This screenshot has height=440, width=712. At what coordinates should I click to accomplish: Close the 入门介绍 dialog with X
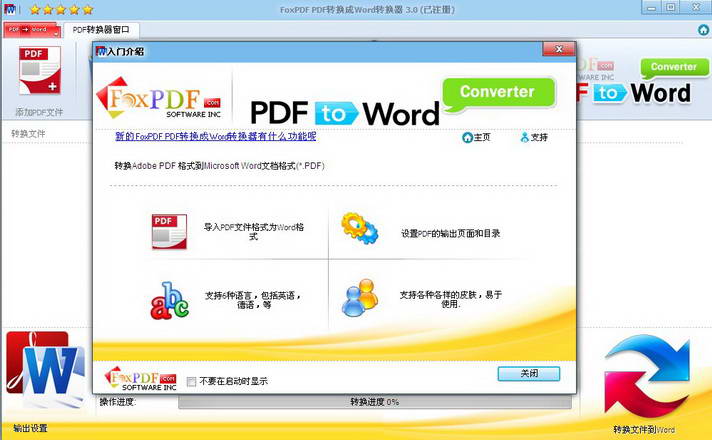(x=559, y=49)
